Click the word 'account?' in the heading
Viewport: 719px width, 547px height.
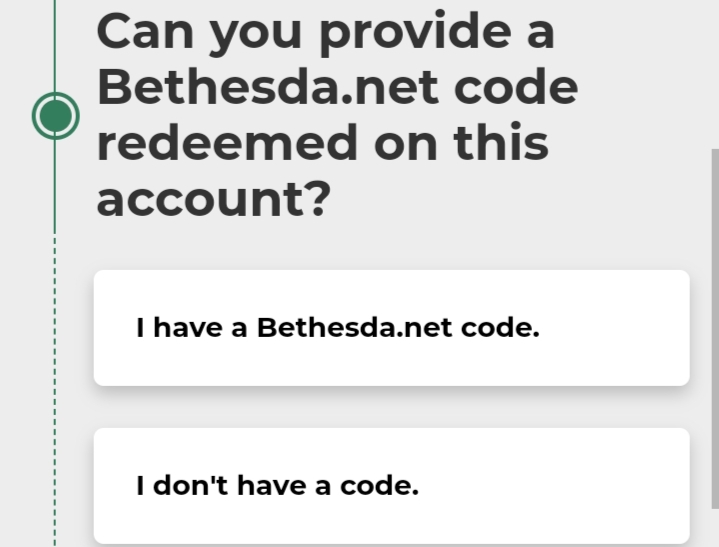214,199
